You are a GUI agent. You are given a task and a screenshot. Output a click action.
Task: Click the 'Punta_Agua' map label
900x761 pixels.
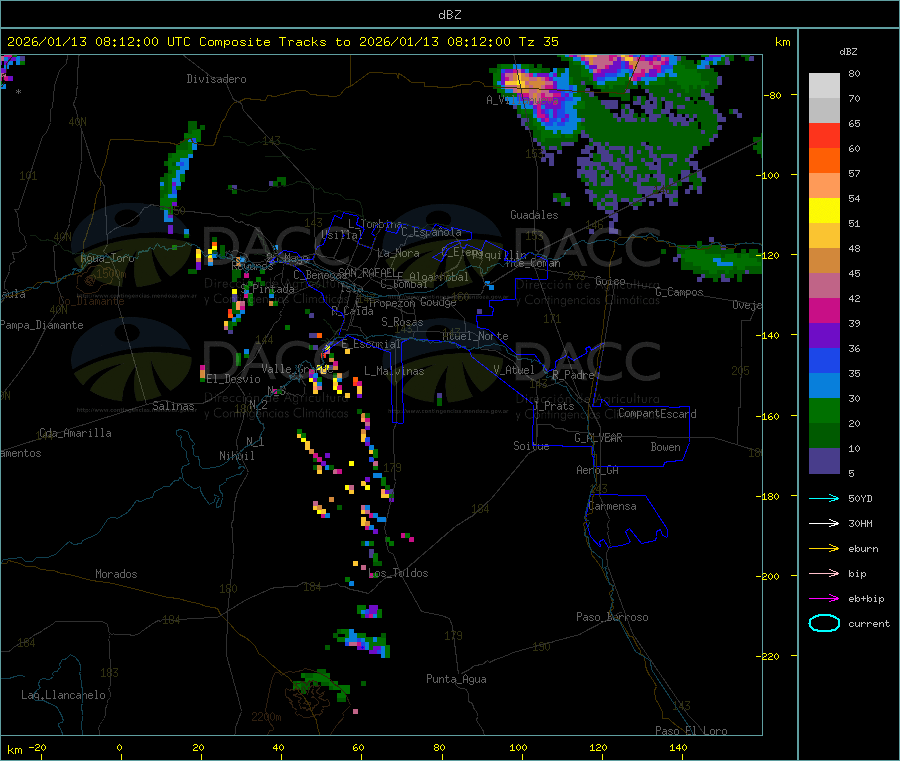tap(456, 679)
